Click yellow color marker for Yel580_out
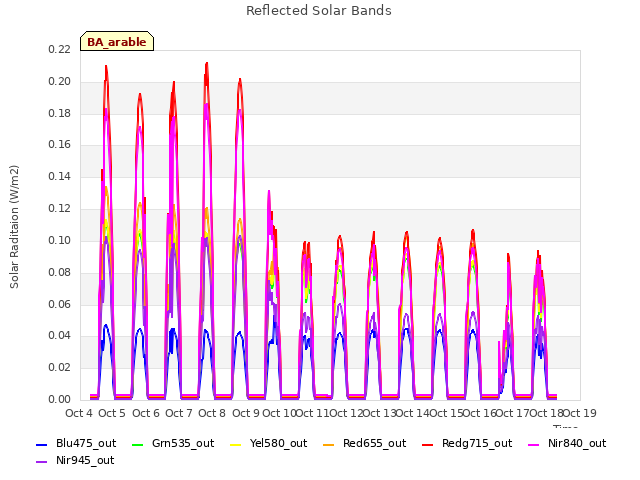The width and height of the screenshot is (640, 480). tap(236, 444)
